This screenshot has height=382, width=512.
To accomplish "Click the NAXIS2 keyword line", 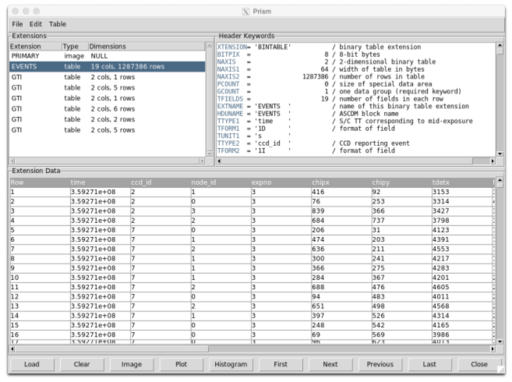I will tap(321, 77).
